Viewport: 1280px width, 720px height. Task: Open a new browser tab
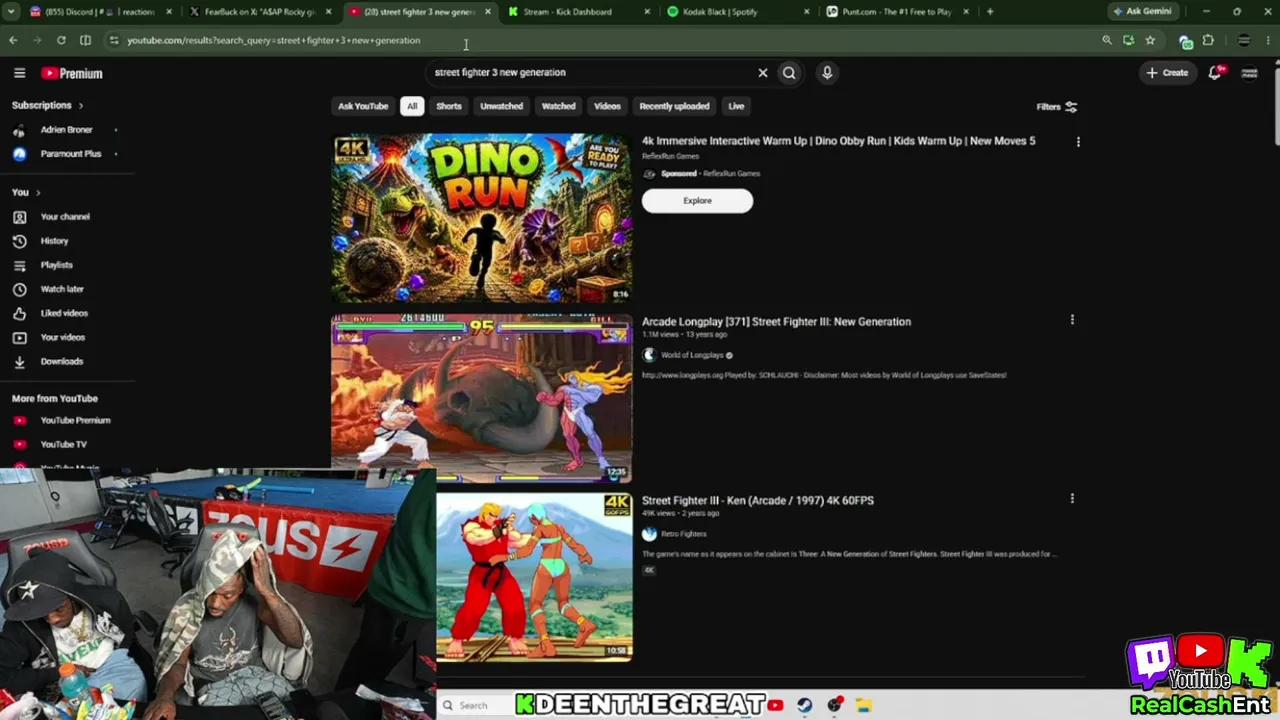click(x=990, y=12)
